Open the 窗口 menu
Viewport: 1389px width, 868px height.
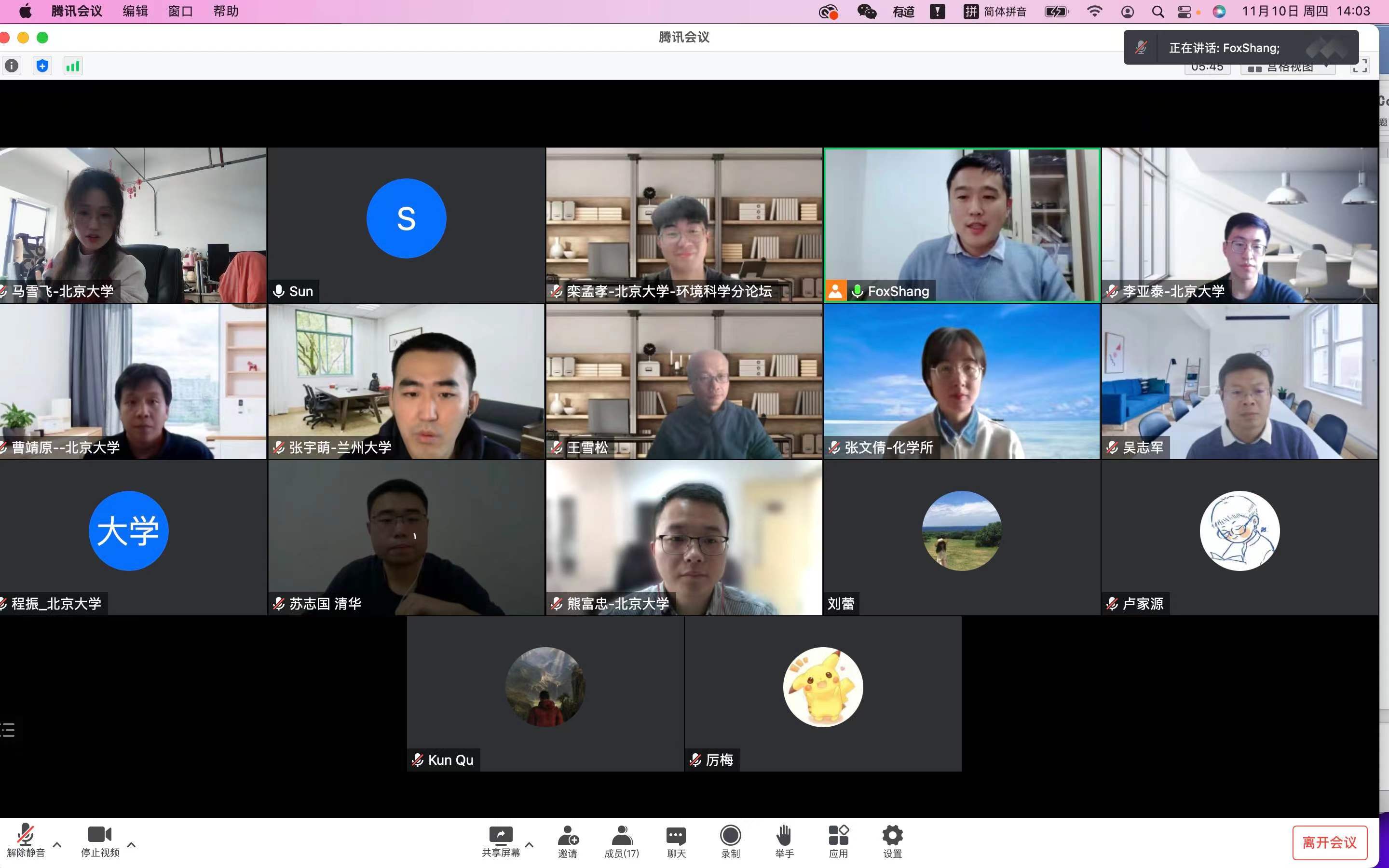(x=180, y=12)
